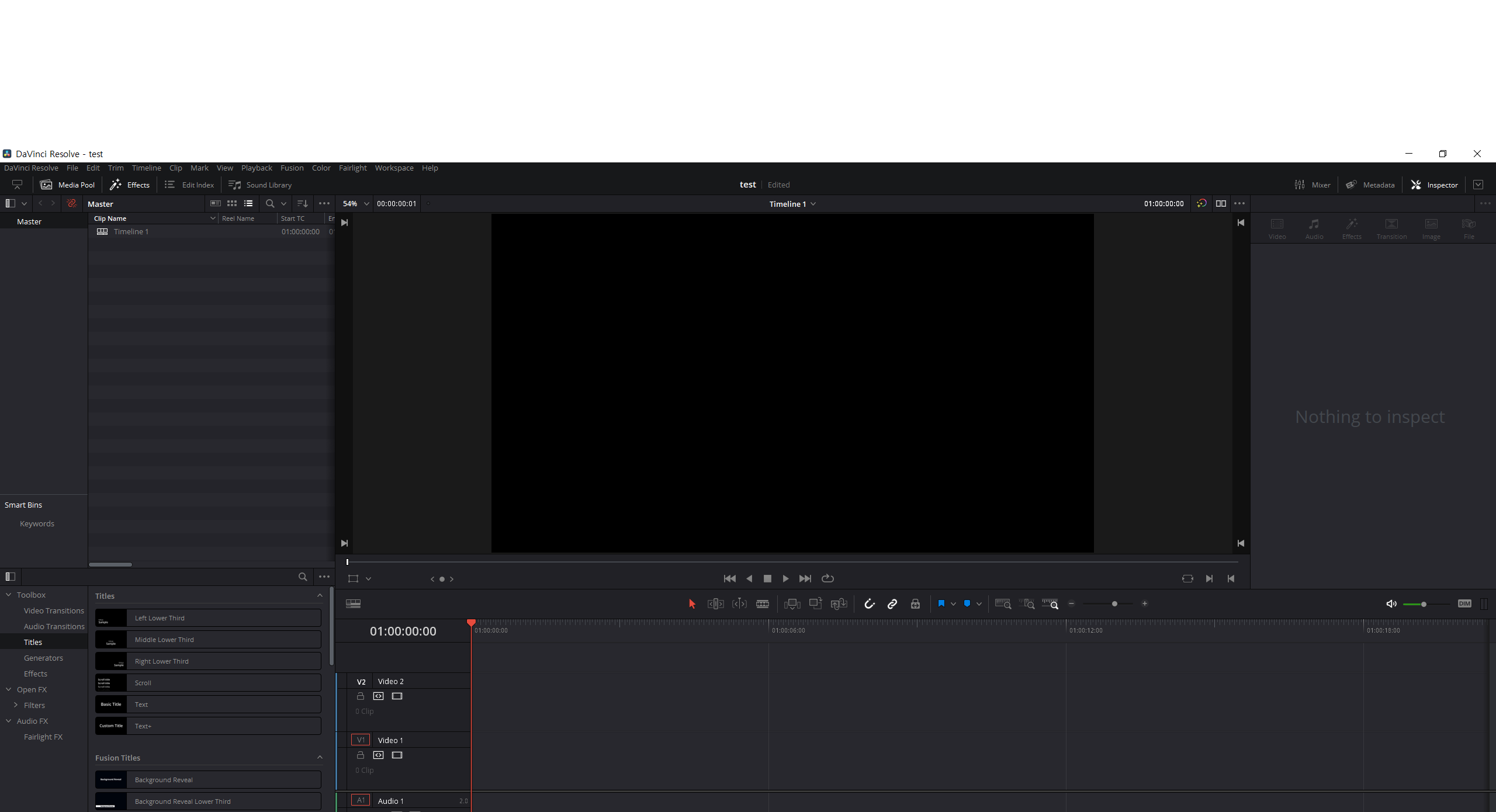Switch to the File tab in Inspector

[1469, 228]
